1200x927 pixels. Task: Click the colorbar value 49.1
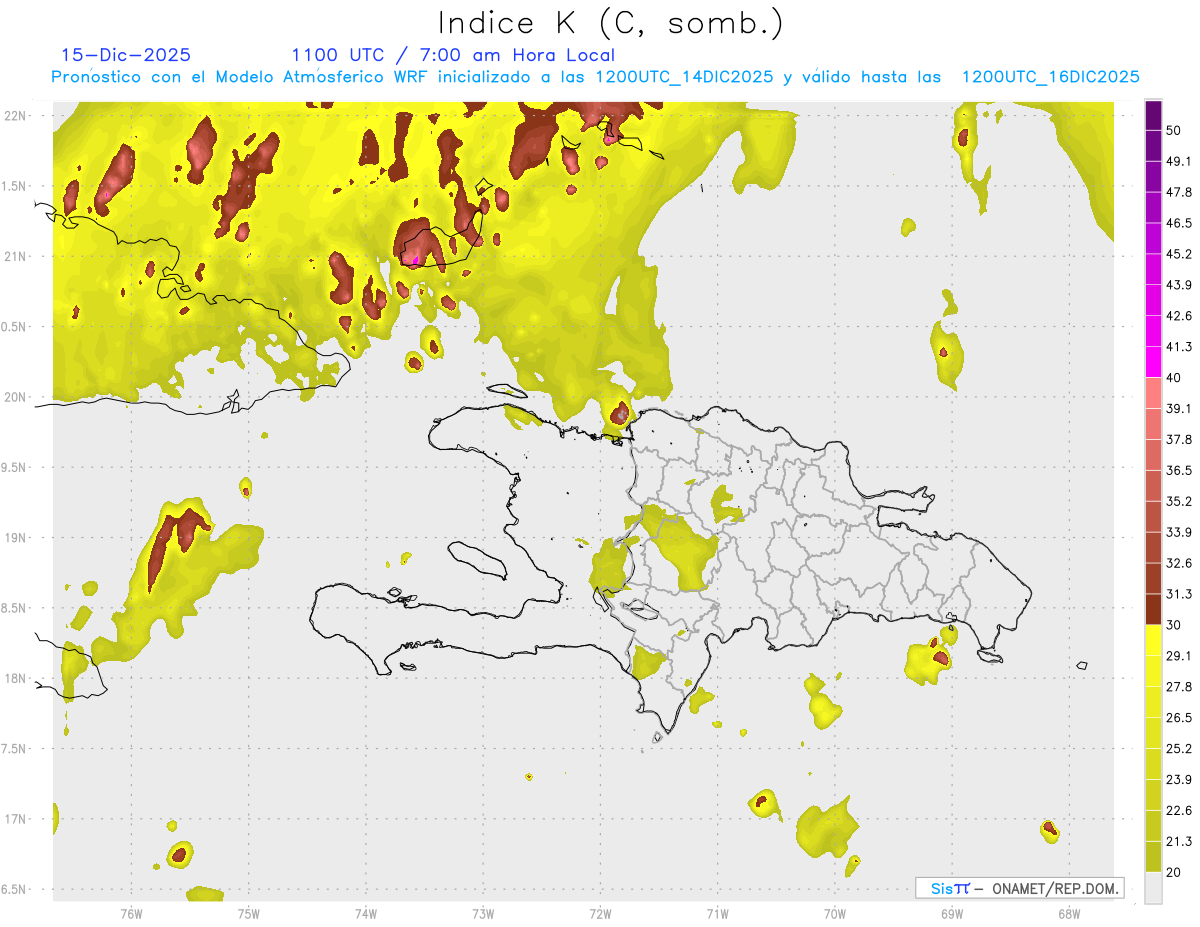click(x=1179, y=161)
